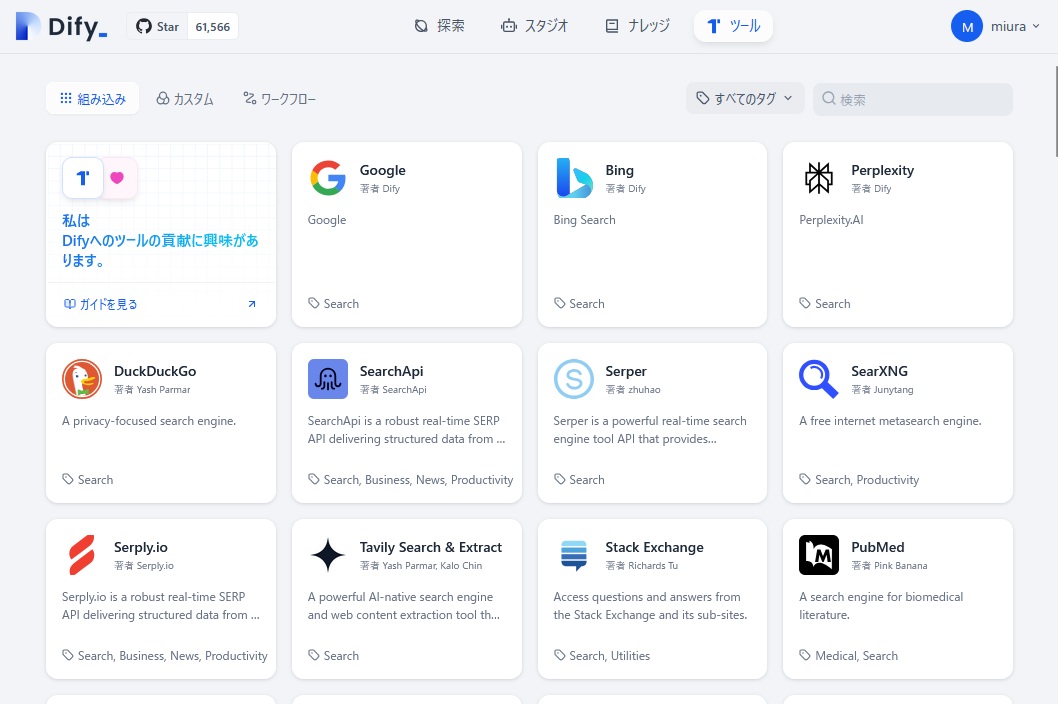Open the SearchApi octopus icon
1058x704 pixels.
pos(327,379)
